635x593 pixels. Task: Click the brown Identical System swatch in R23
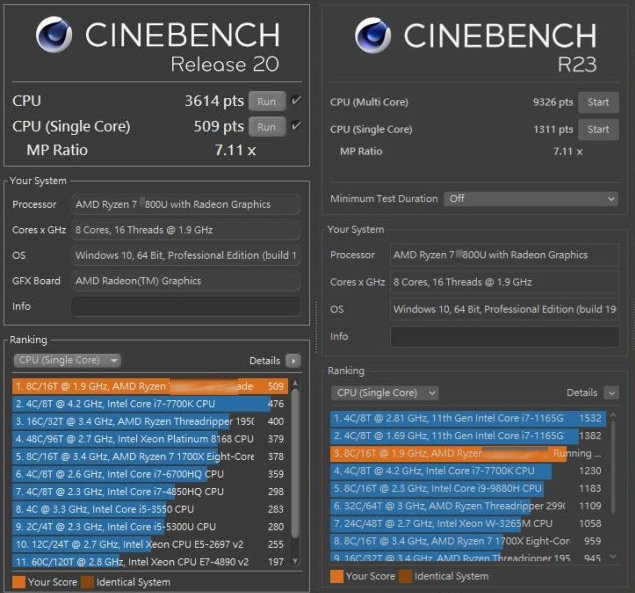point(405,576)
